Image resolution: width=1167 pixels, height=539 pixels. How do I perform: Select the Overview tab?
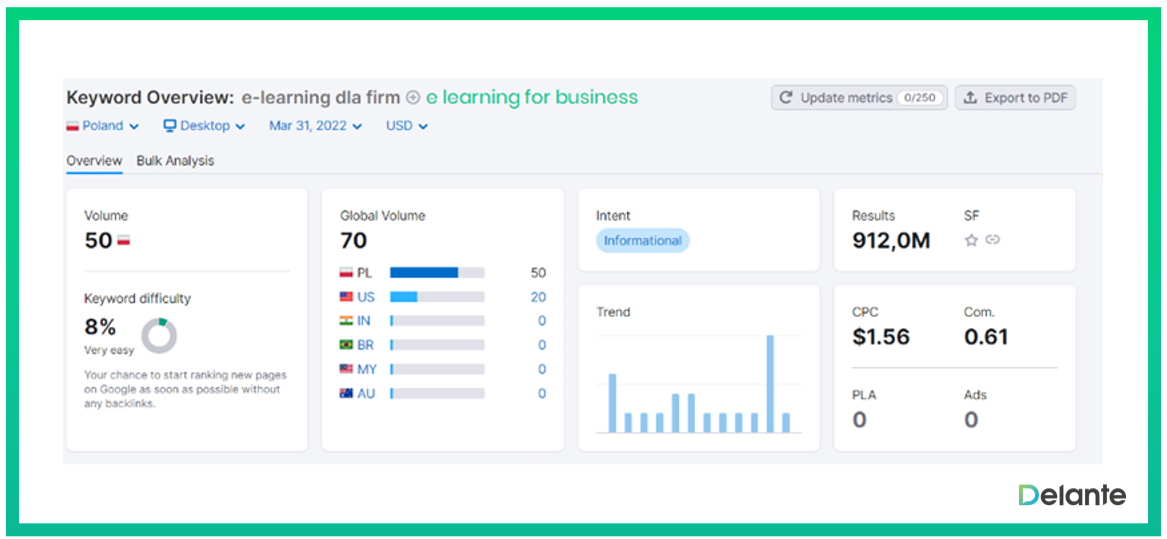click(x=94, y=161)
